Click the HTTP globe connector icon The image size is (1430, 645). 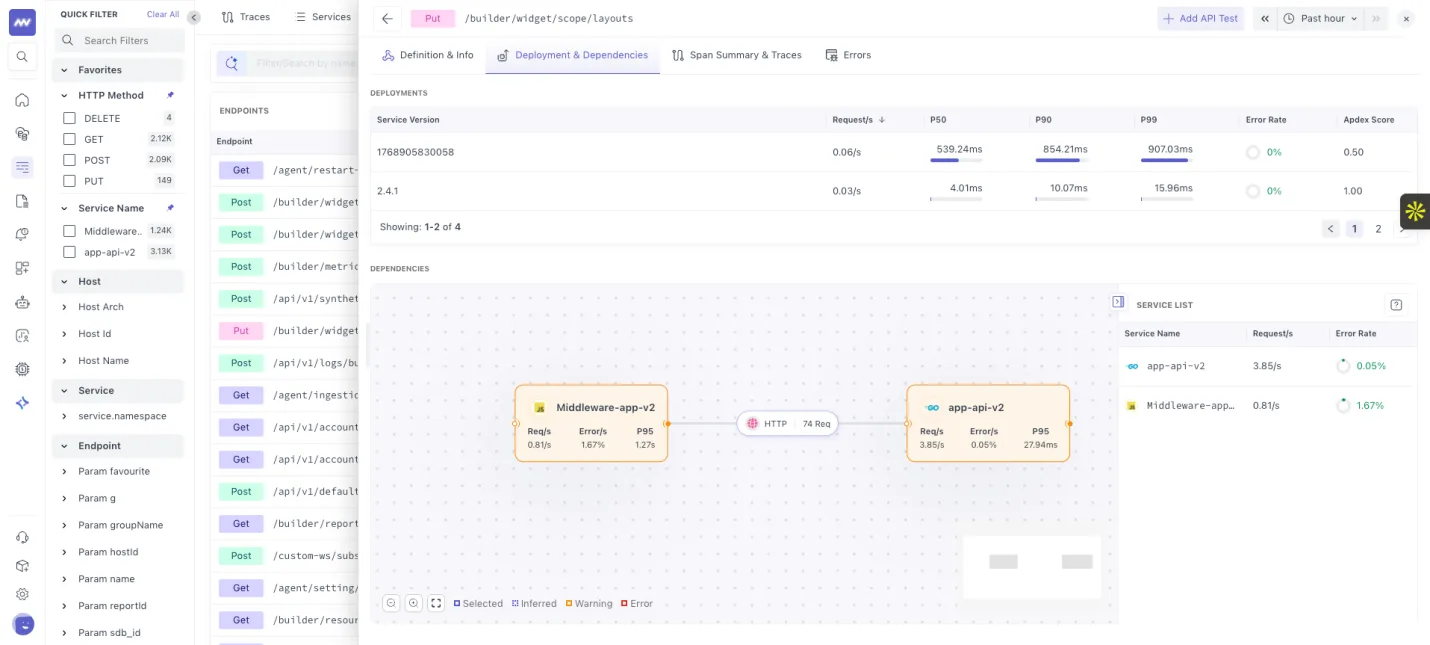click(x=753, y=424)
